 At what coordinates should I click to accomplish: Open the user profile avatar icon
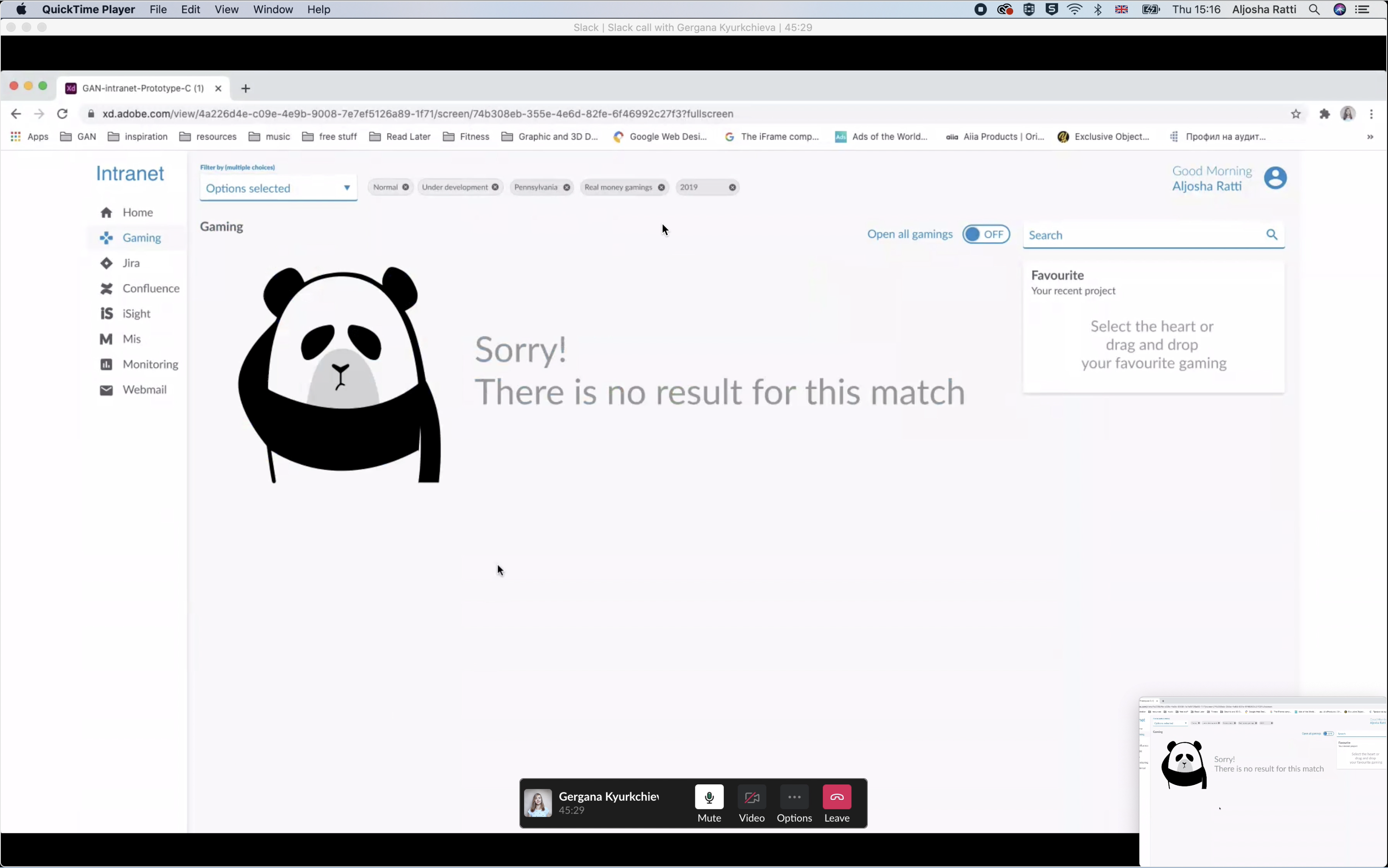pos(1275,178)
